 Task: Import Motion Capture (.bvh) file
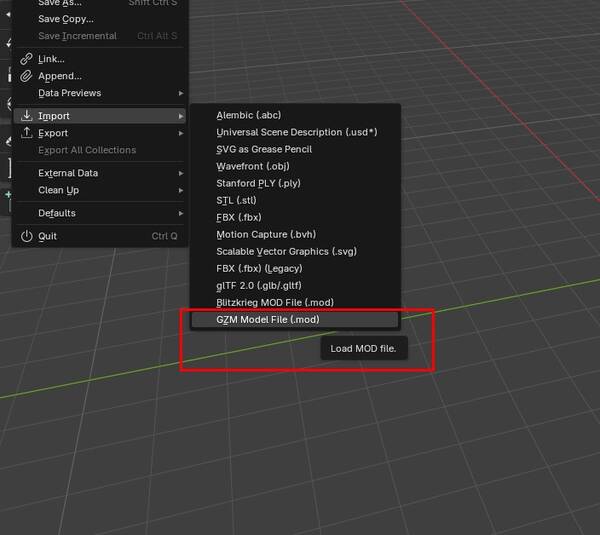[295, 234]
